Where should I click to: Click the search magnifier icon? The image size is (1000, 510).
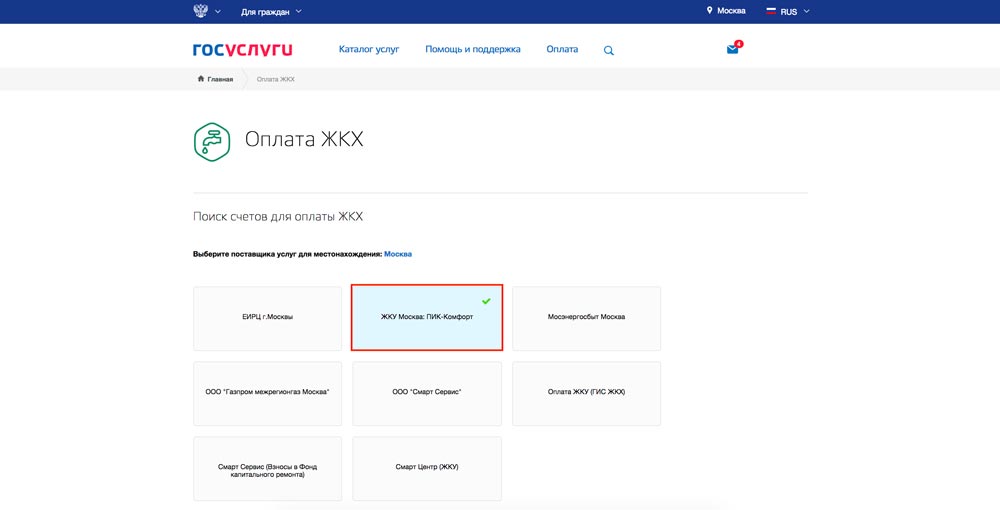coord(608,50)
